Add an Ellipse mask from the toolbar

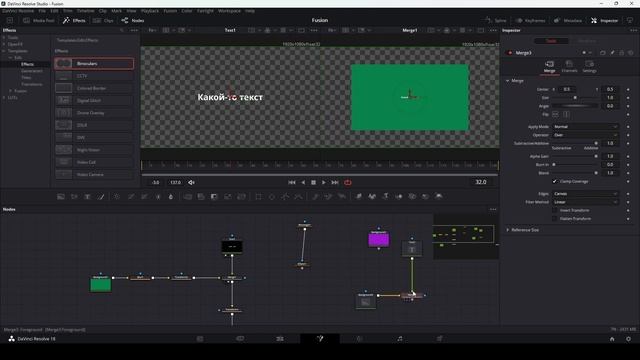coord(272,197)
